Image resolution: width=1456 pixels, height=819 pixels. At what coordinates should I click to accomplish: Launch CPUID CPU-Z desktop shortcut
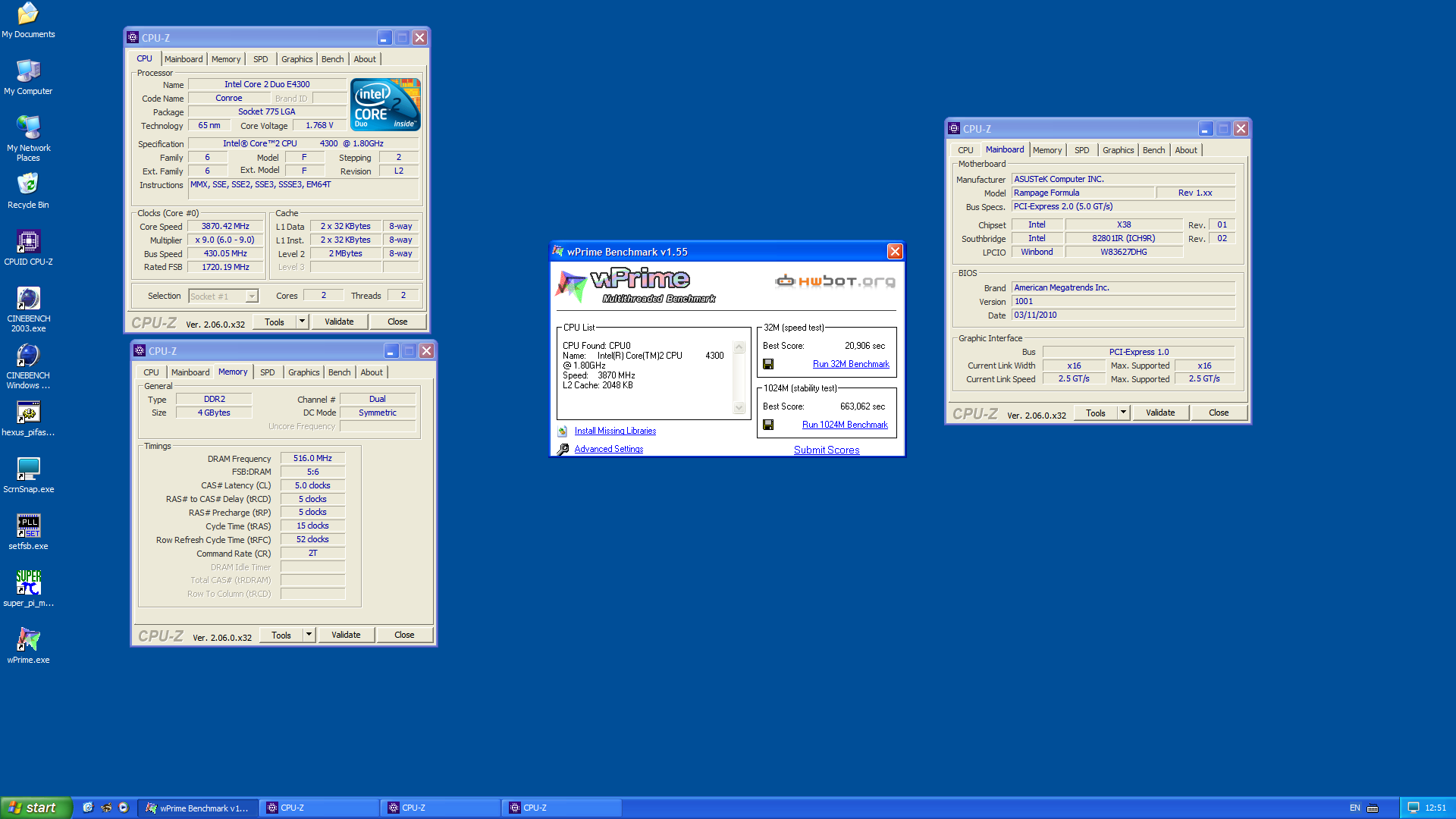click(x=28, y=248)
